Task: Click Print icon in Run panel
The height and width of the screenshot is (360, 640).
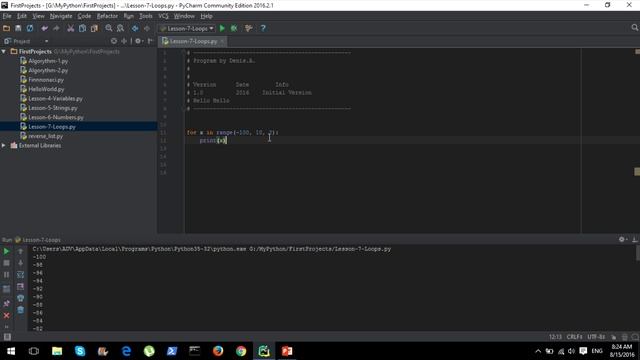Action: 20,299
